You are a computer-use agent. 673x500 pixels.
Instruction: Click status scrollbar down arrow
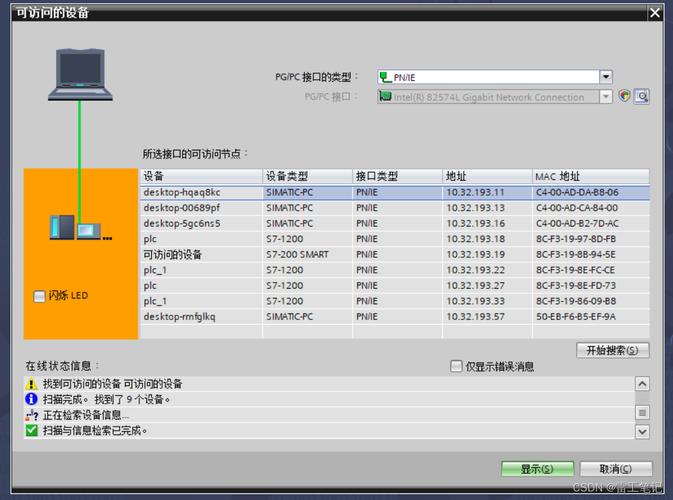(642, 431)
